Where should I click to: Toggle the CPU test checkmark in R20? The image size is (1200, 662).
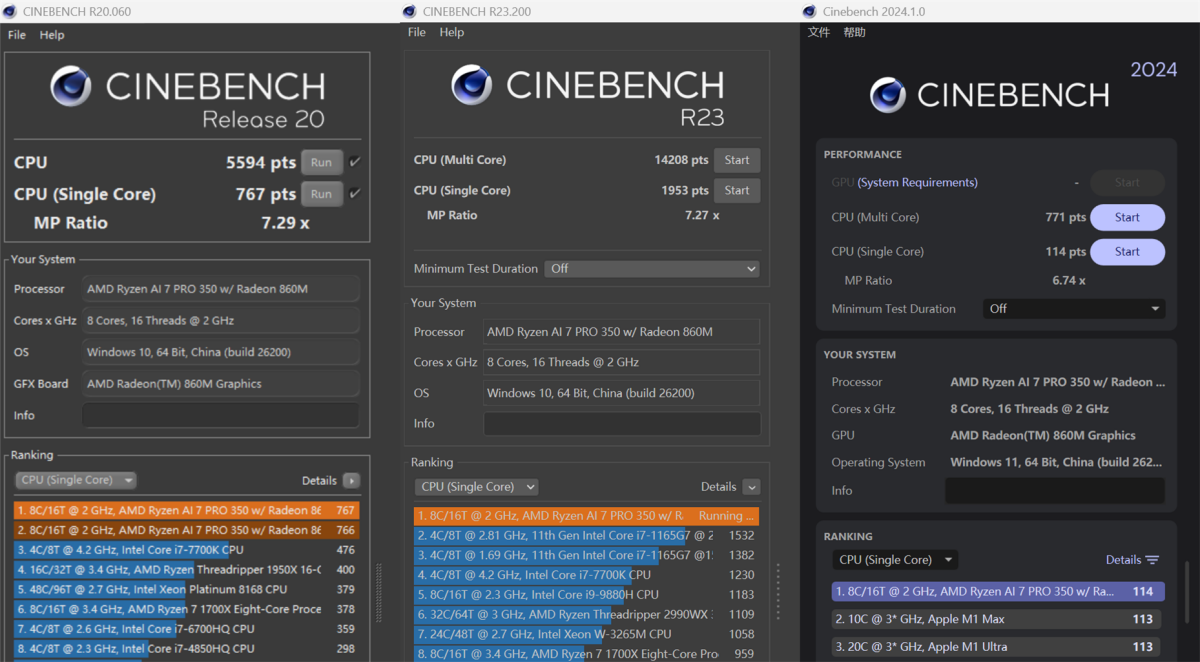(x=355, y=162)
